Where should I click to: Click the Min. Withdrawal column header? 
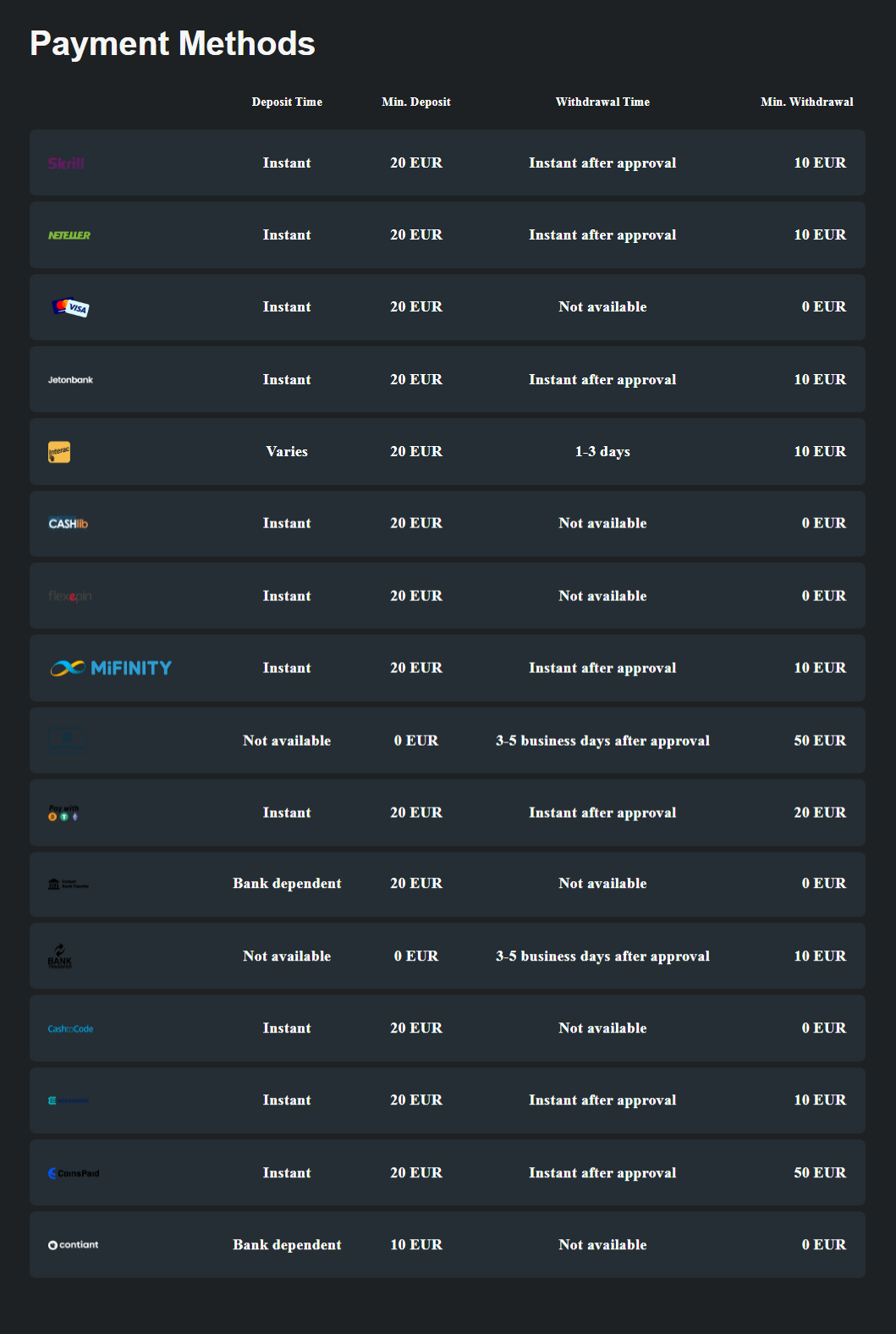click(x=806, y=102)
